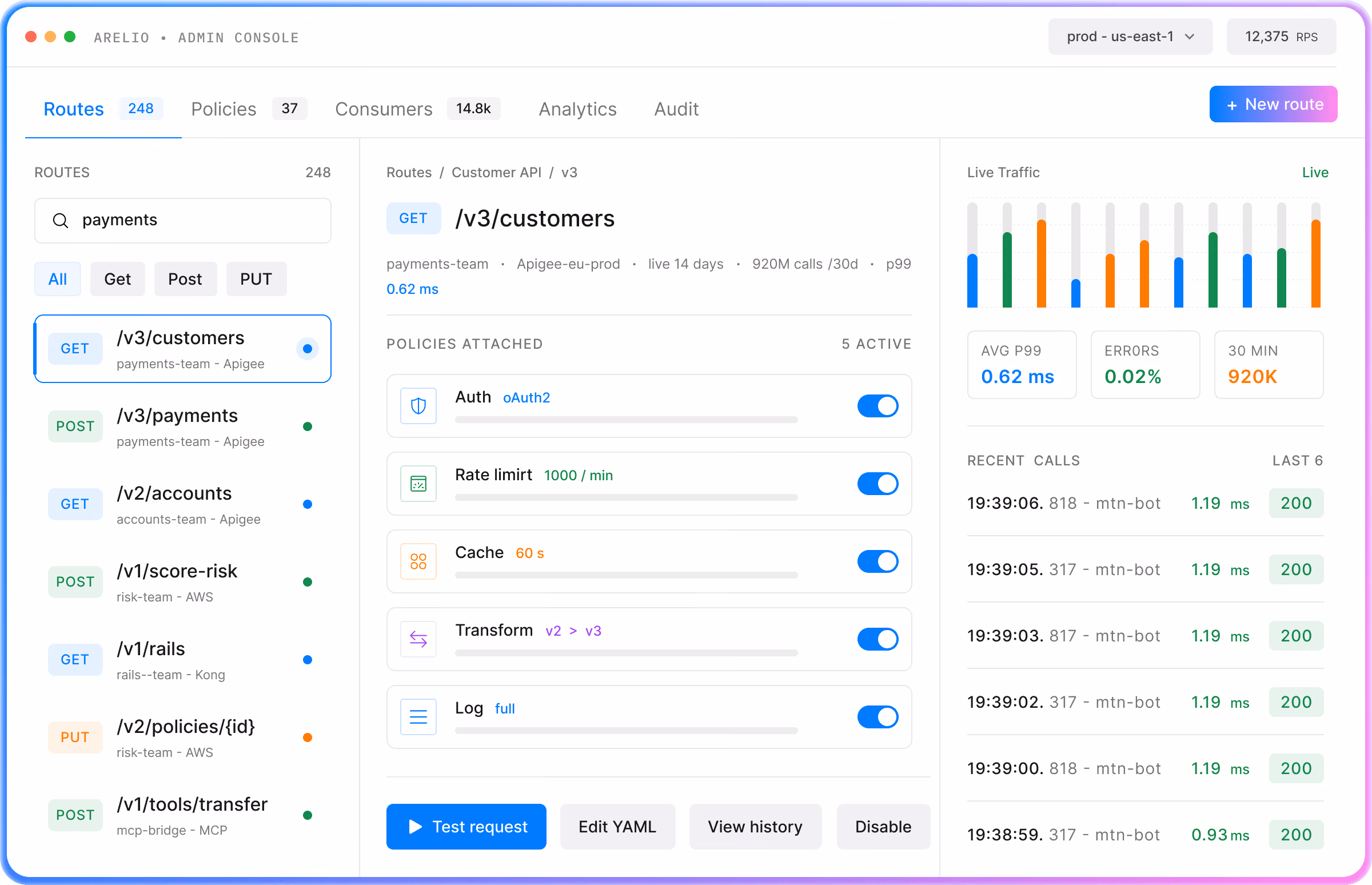Click the 0.62 ms p99 value under heading

[x=412, y=289]
